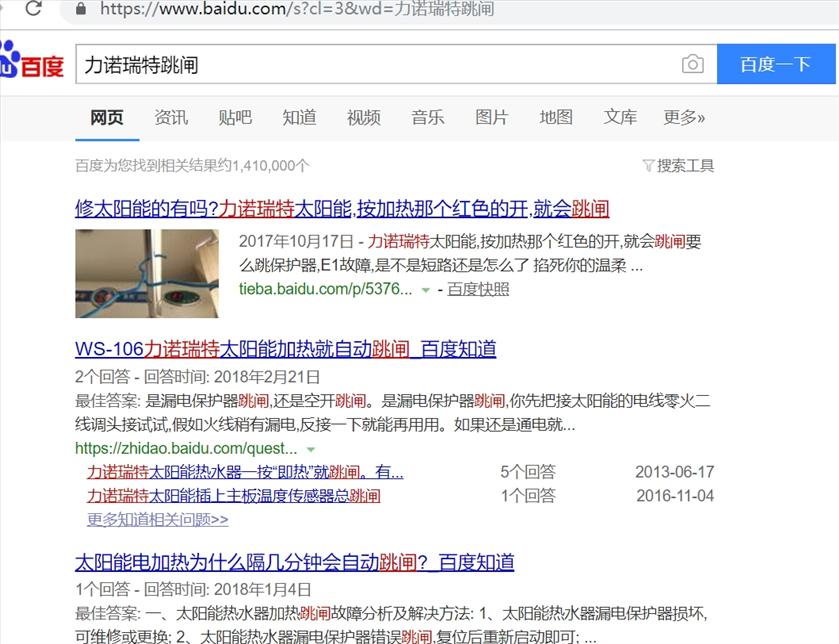Click 更多知道相关问题>> link
Viewport: 839px width, 644px height.
pyautogui.click(x=157, y=519)
